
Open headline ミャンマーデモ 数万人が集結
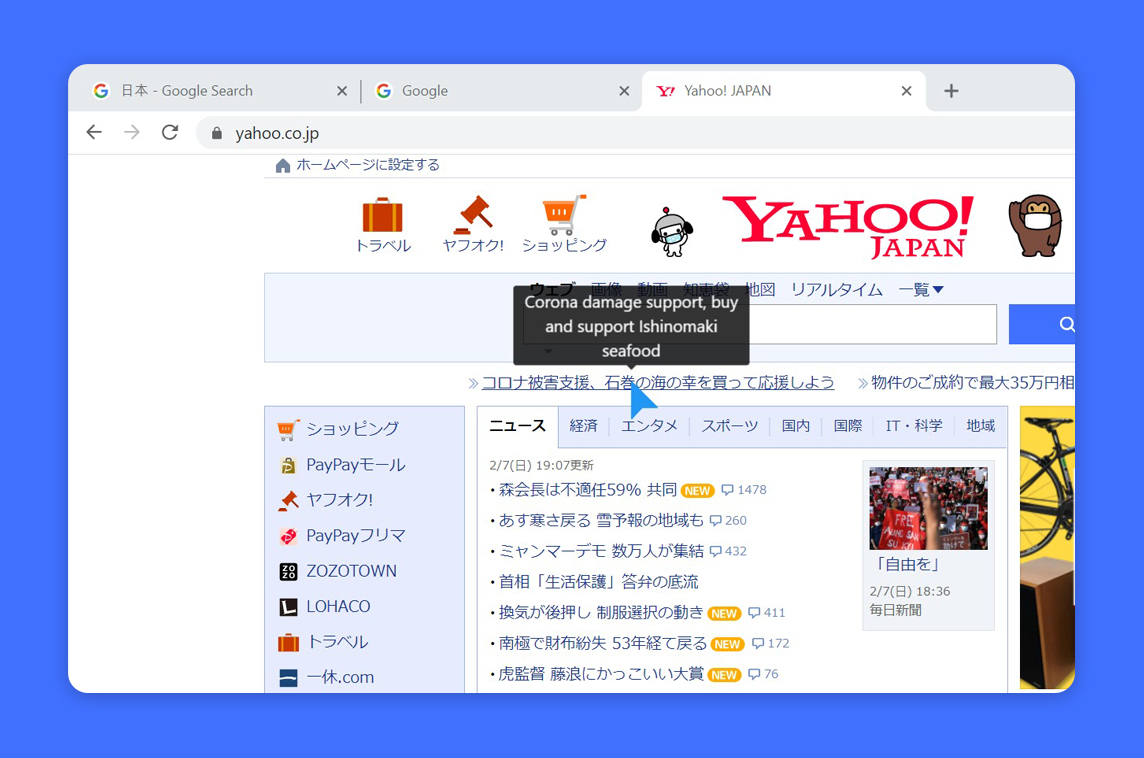coord(601,551)
